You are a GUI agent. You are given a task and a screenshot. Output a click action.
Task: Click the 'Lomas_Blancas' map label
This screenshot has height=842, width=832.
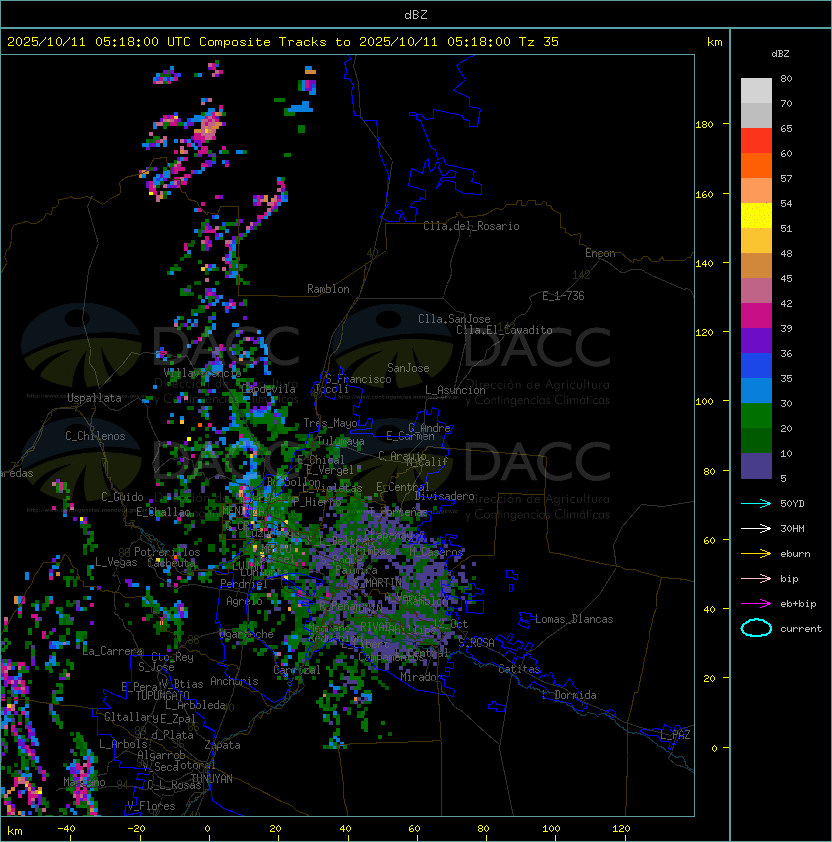574,619
